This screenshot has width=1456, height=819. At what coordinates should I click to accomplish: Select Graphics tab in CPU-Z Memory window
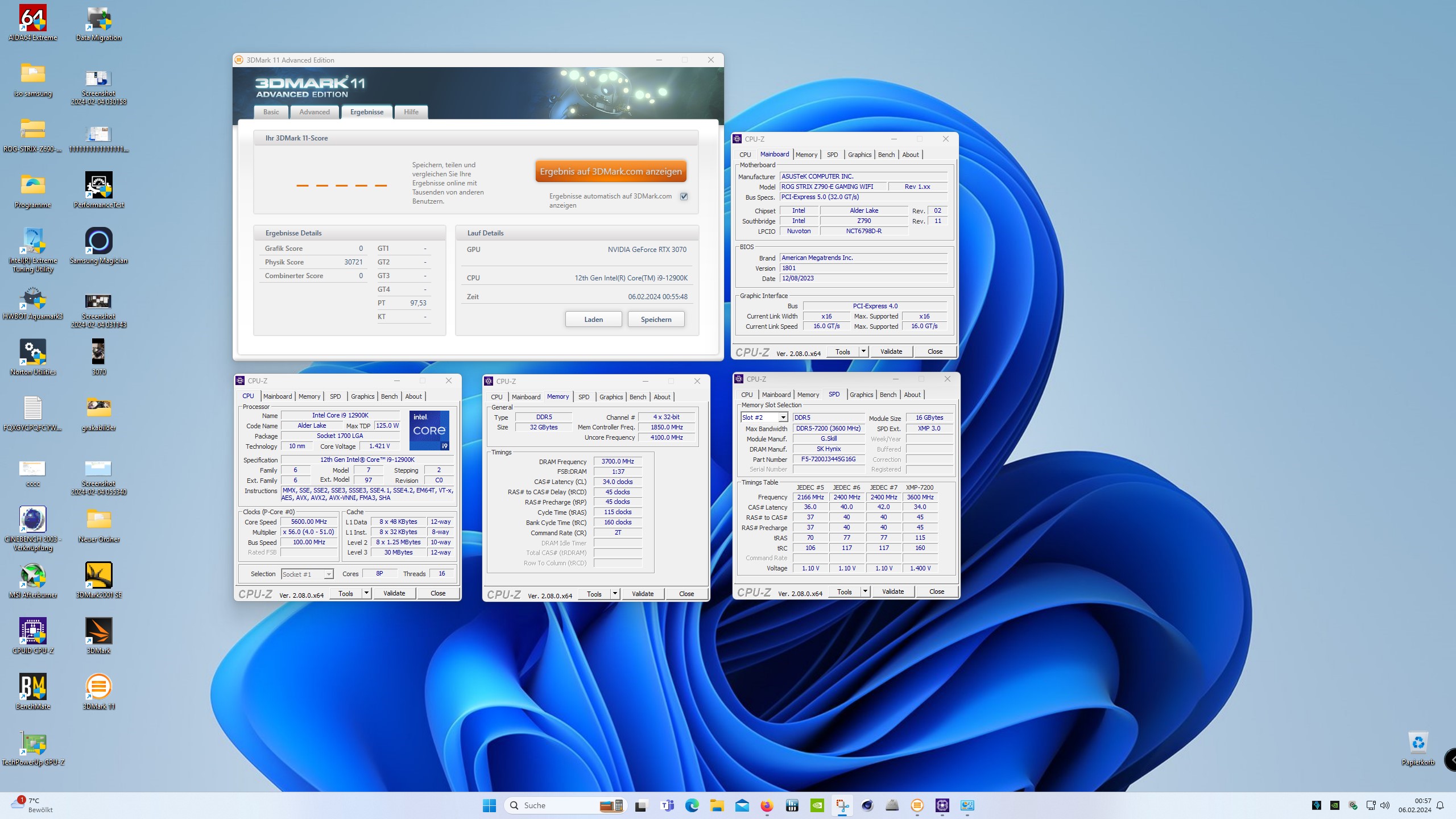coord(611,397)
